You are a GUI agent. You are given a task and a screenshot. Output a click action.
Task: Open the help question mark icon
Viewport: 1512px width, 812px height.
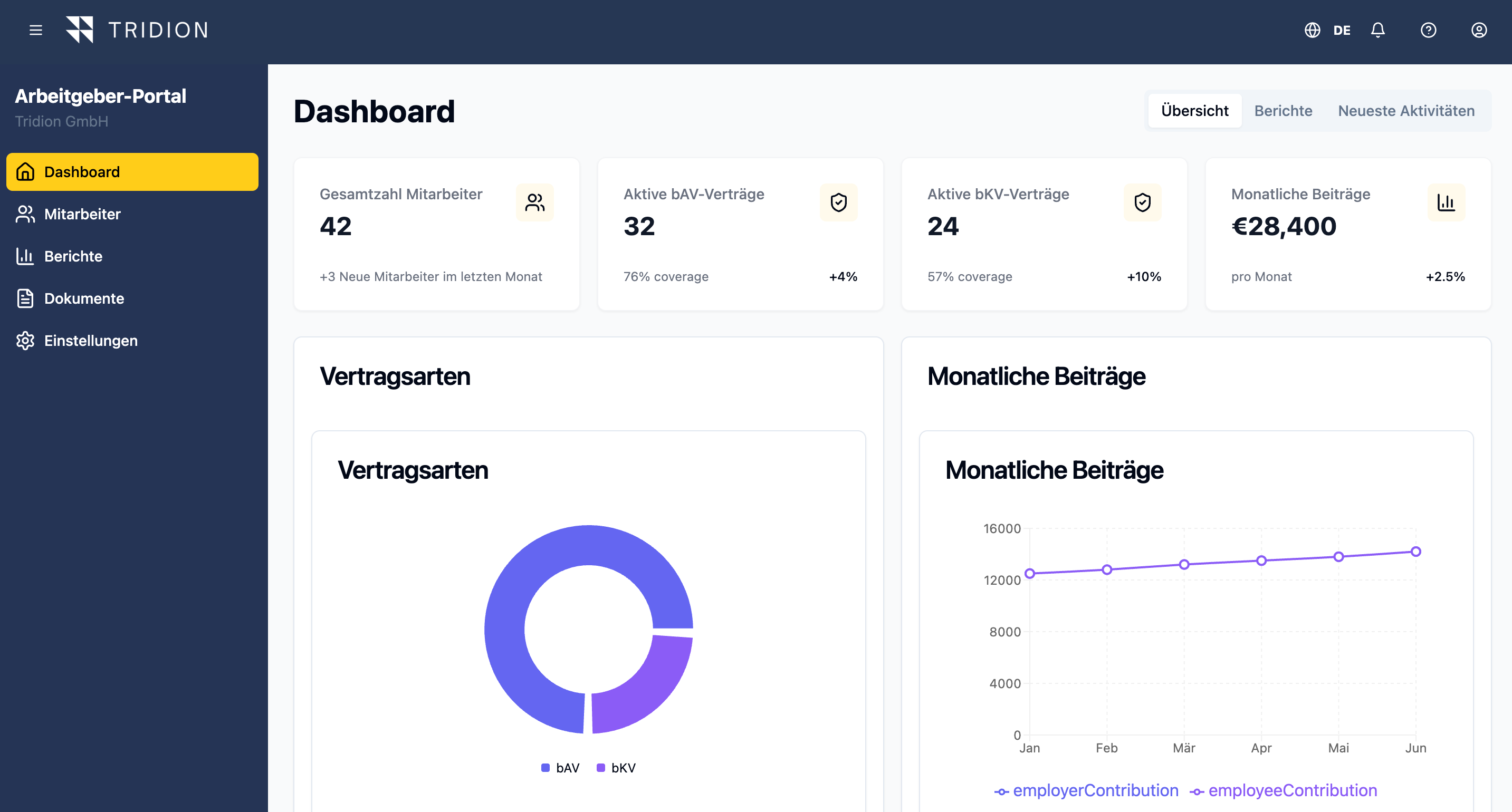1428,30
